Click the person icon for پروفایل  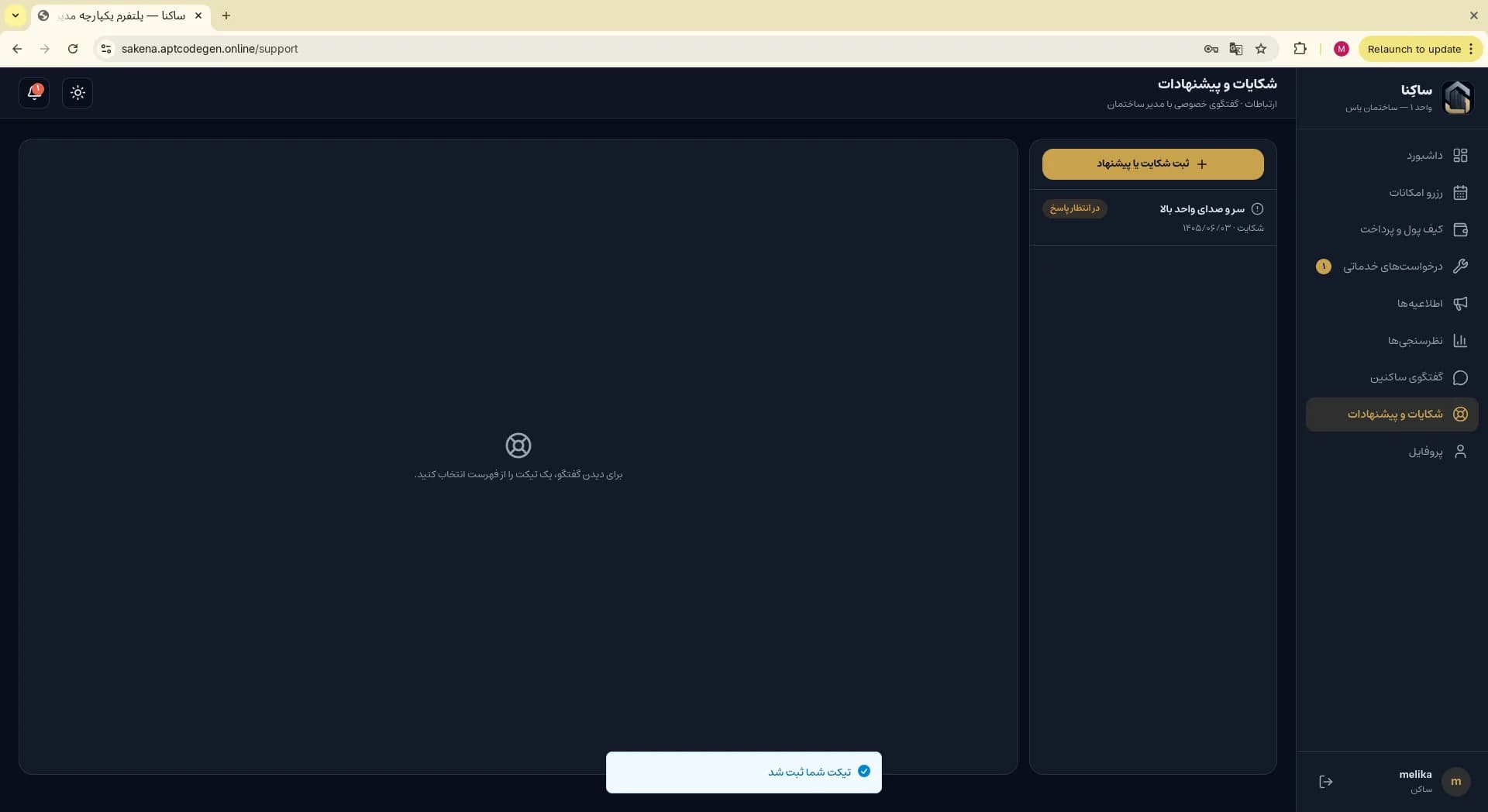(1460, 452)
